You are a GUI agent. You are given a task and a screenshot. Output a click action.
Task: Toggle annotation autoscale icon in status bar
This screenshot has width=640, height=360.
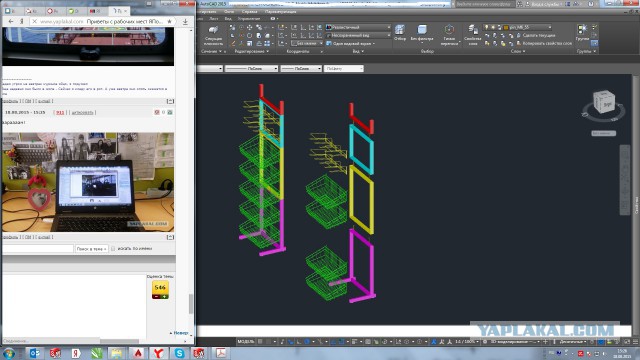(x=442, y=342)
